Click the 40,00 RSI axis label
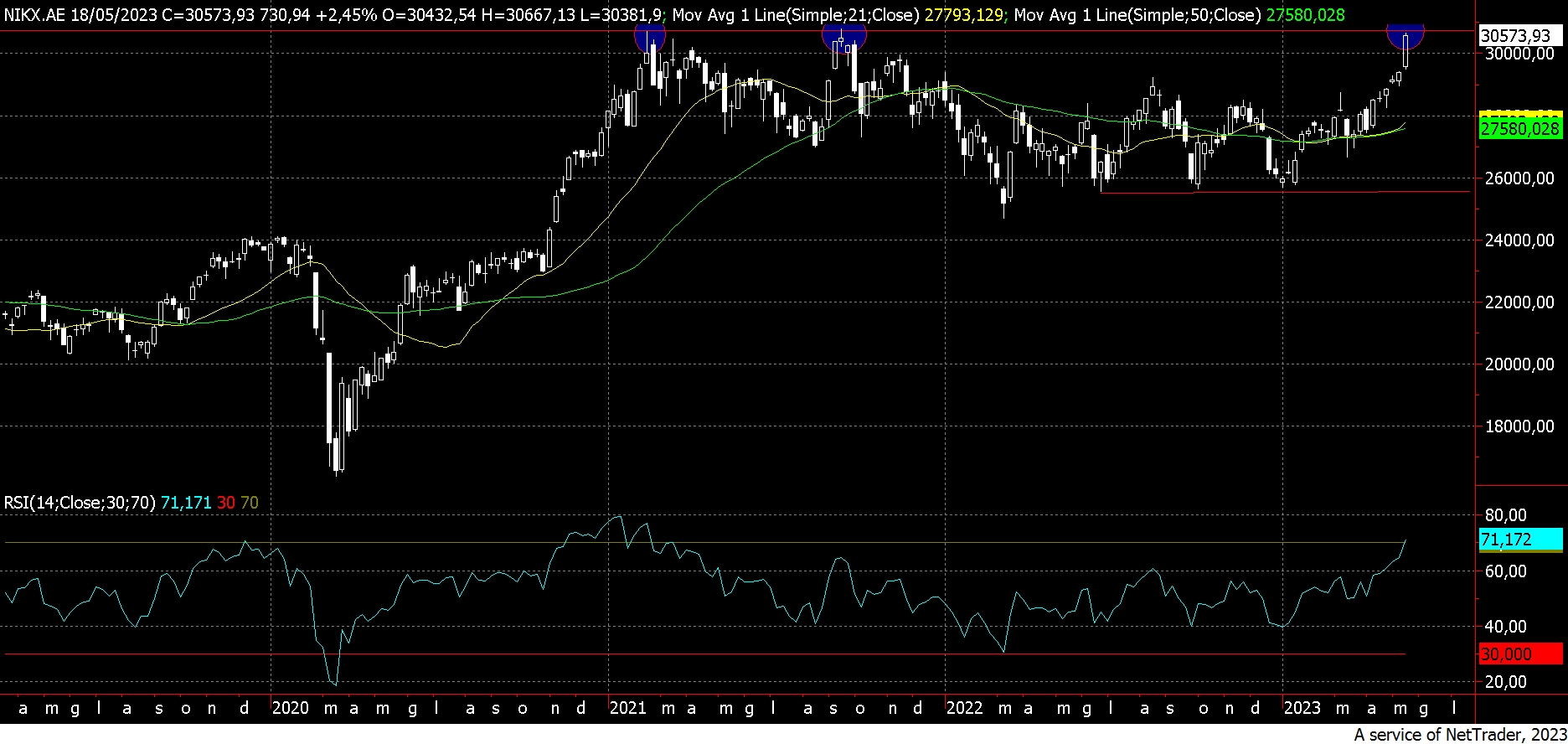 point(1505,627)
